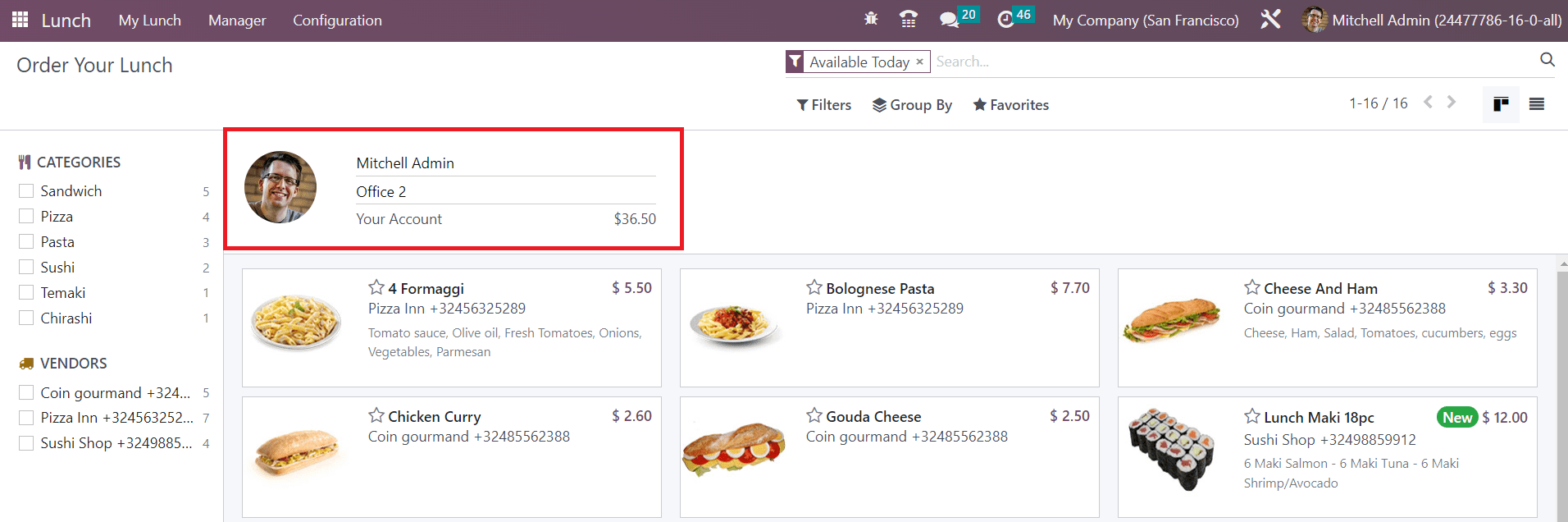Click the $36.50 account balance

coord(635,219)
